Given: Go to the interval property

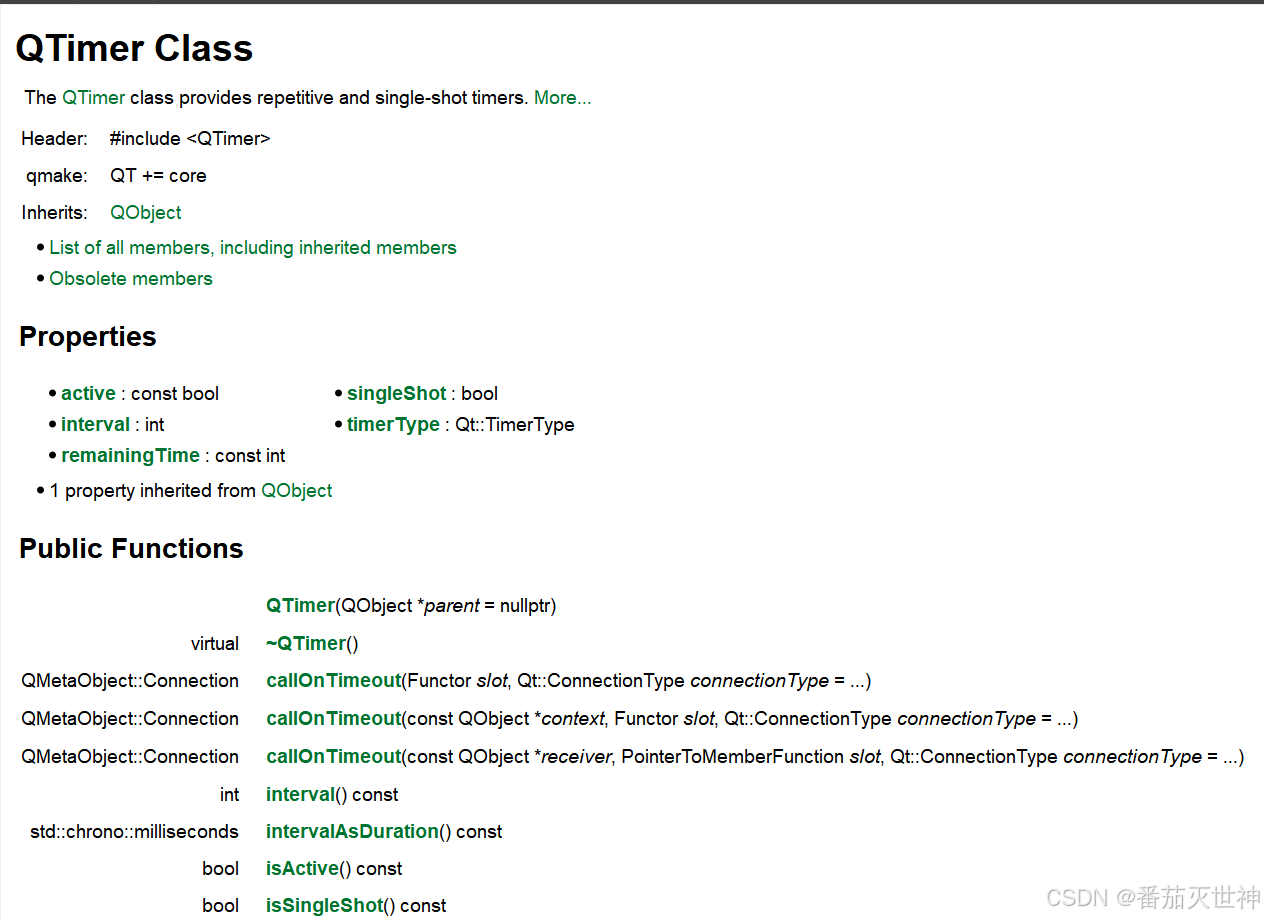Looking at the screenshot, I should (96, 425).
